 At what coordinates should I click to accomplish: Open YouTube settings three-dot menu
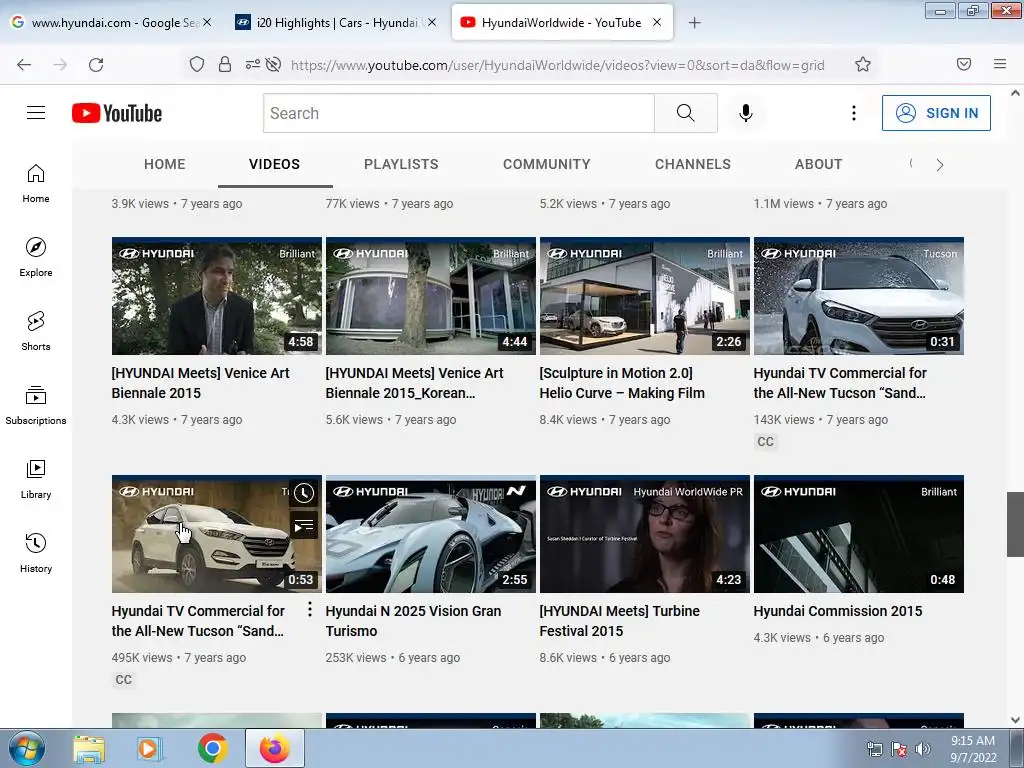pyautogui.click(x=854, y=113)
